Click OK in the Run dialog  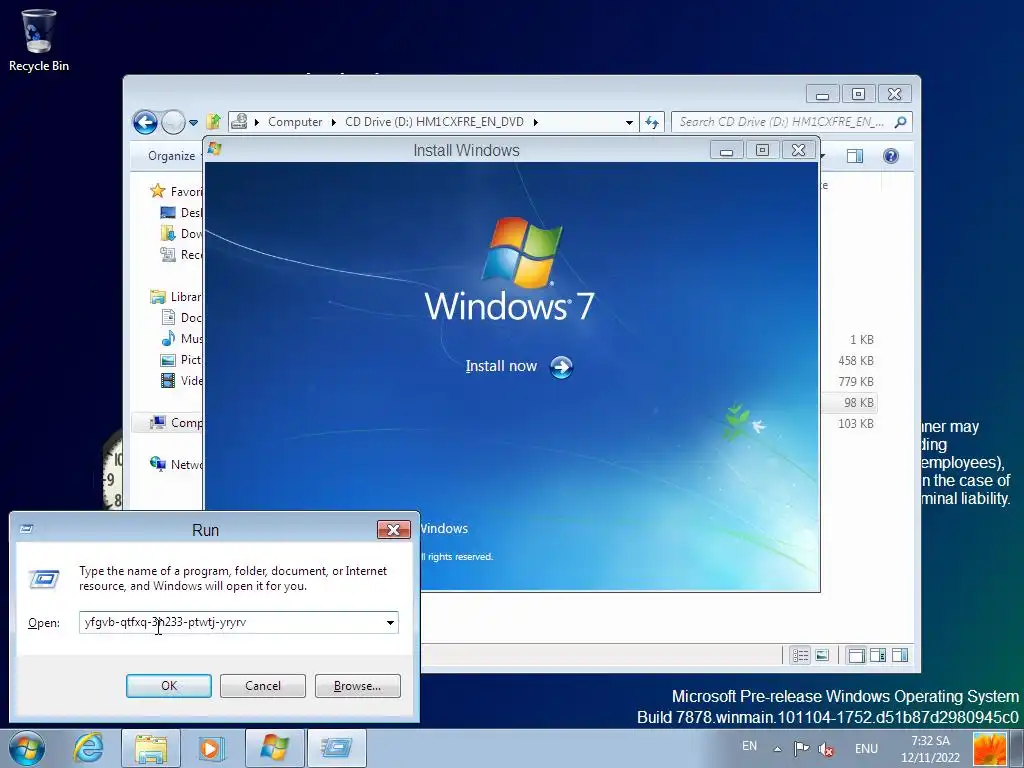168,686
